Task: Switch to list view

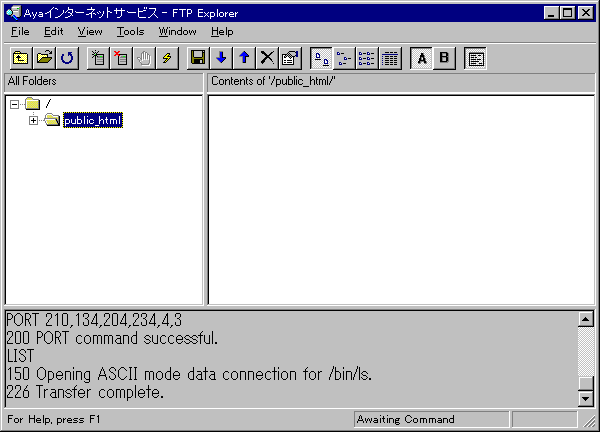Action: point(367,58)
